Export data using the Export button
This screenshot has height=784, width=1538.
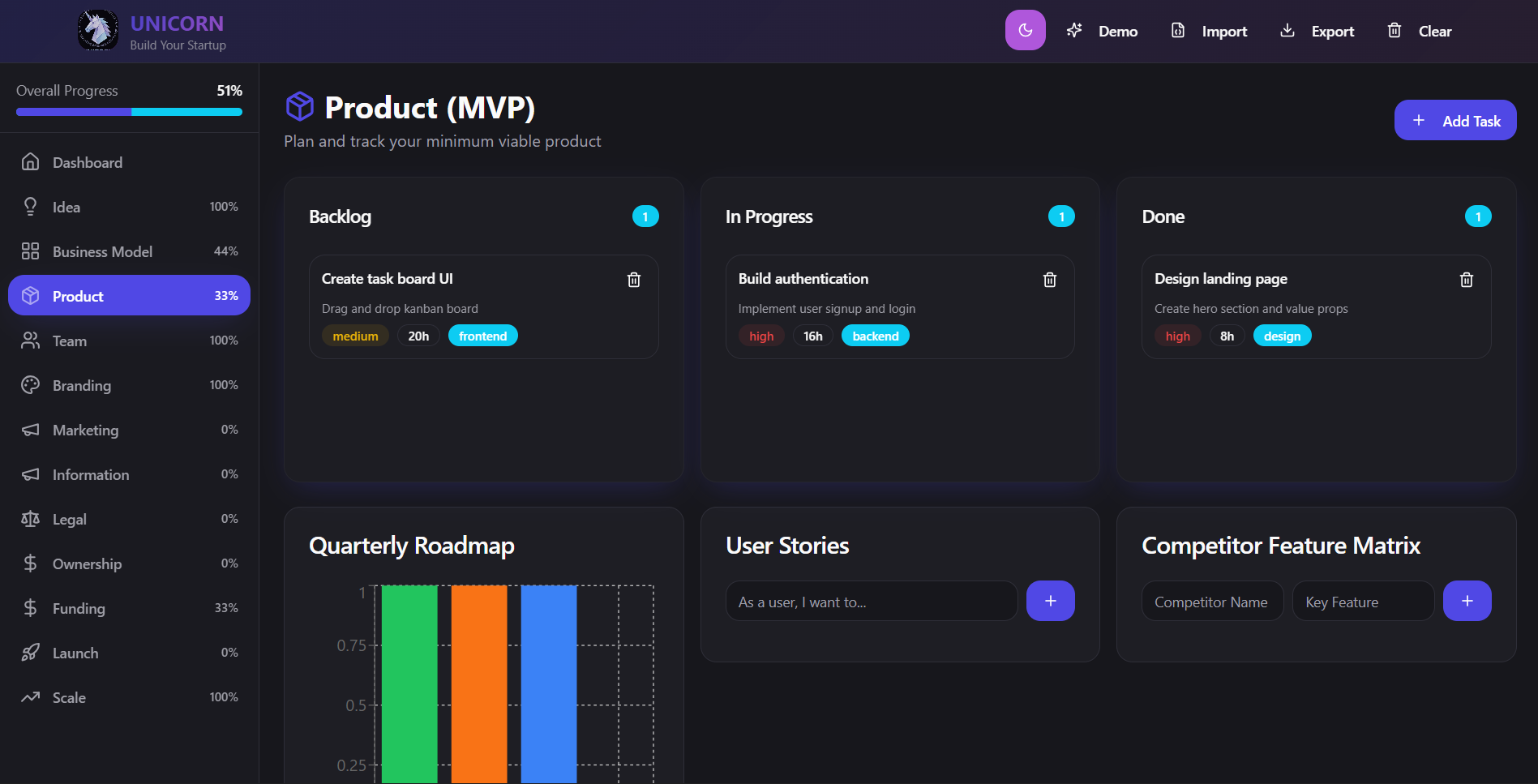[x=1317, y=32]
